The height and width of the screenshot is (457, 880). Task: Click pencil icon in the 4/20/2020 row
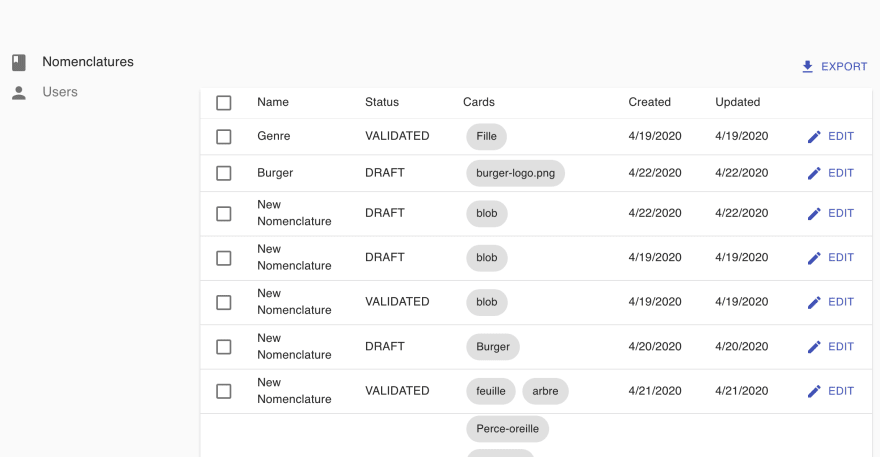pyautogui.click(x=814, y=347)
